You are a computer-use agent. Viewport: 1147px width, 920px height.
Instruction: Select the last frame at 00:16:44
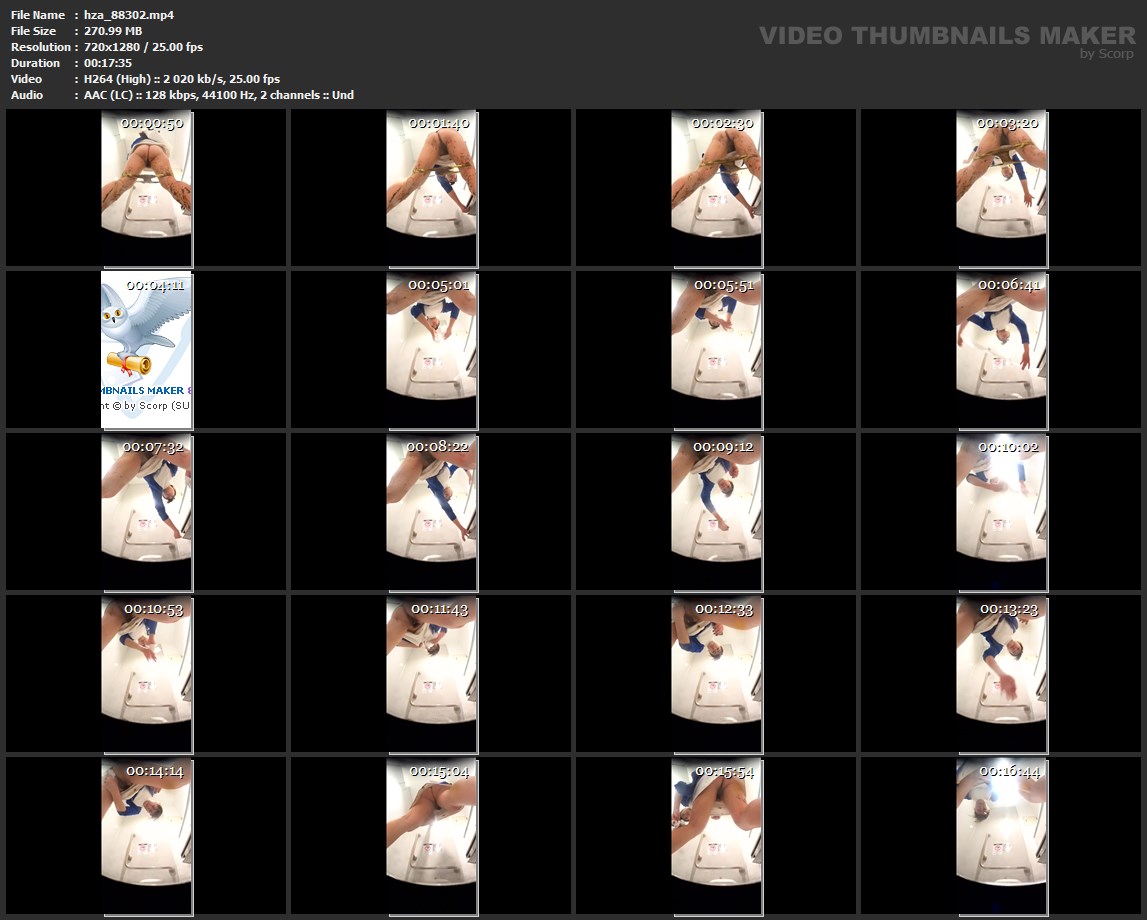[1001, 836]
